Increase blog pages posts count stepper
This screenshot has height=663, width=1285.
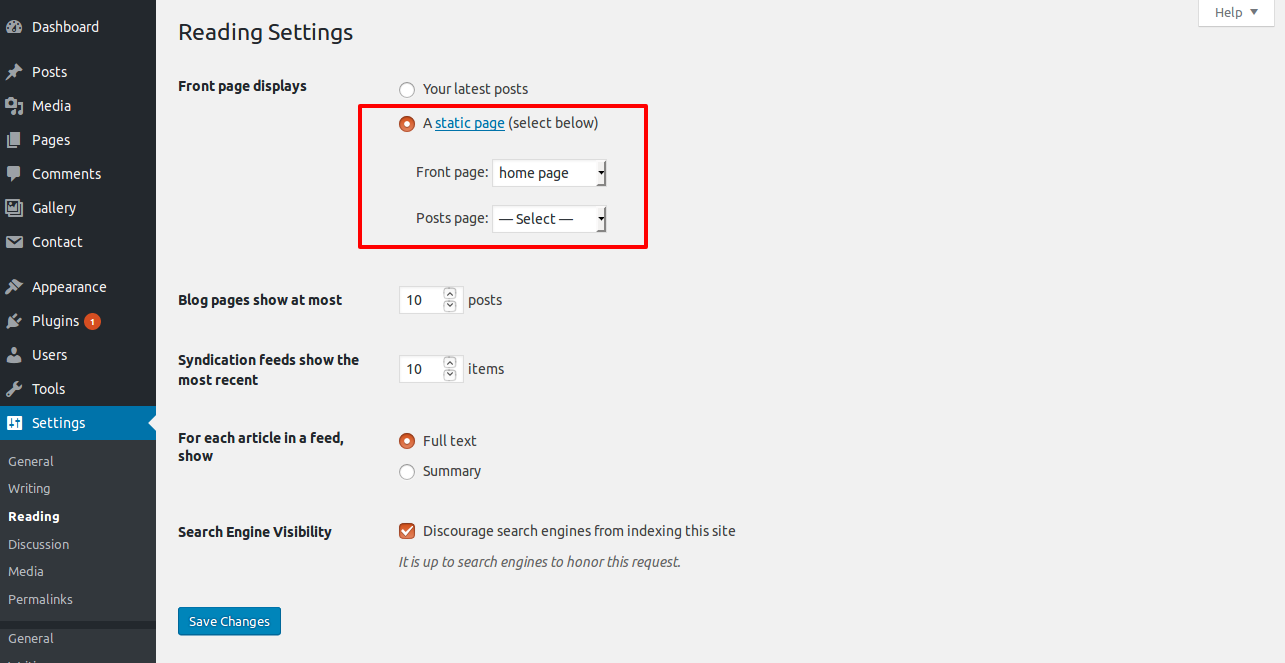pos(450,294)
